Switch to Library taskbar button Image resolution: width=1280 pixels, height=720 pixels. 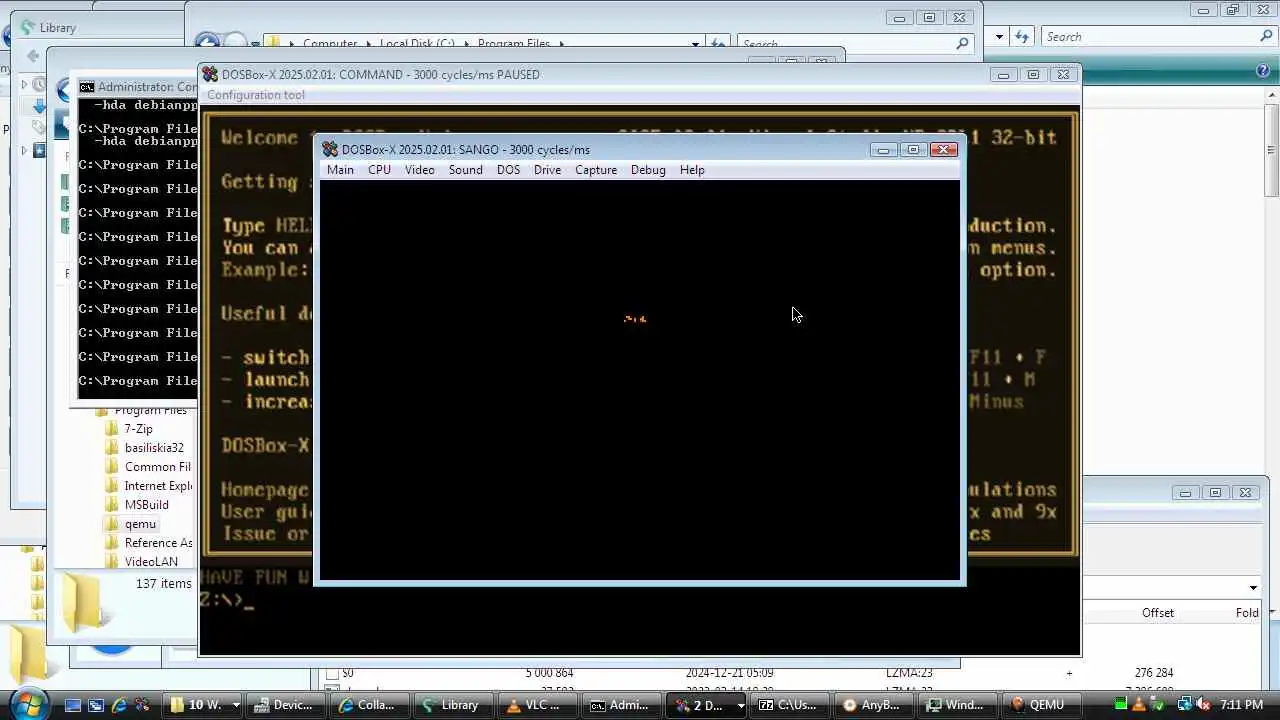coord(454,705)
